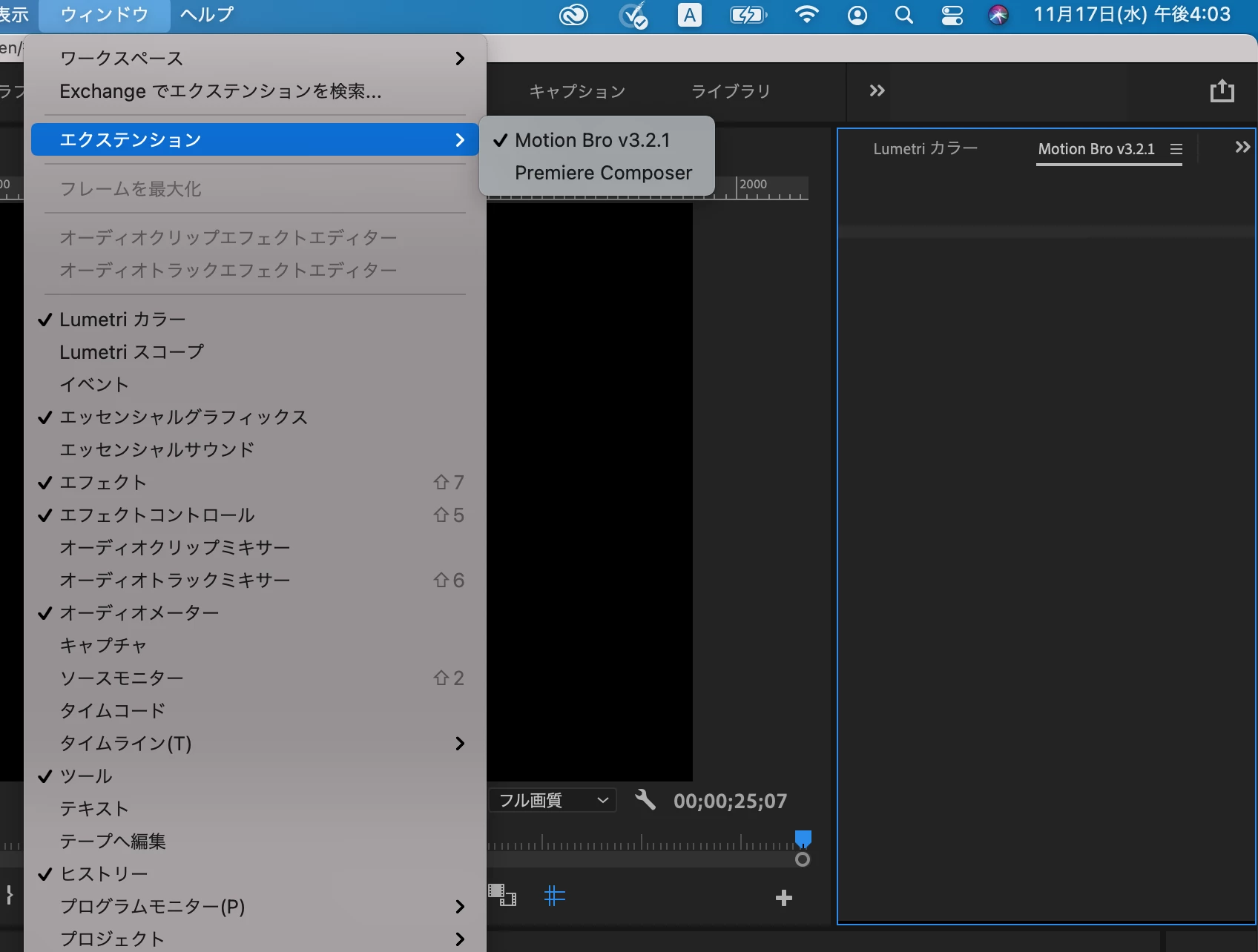Launch Siri from menu bar
Screen dimensions: 1258x952
point(998,15)
